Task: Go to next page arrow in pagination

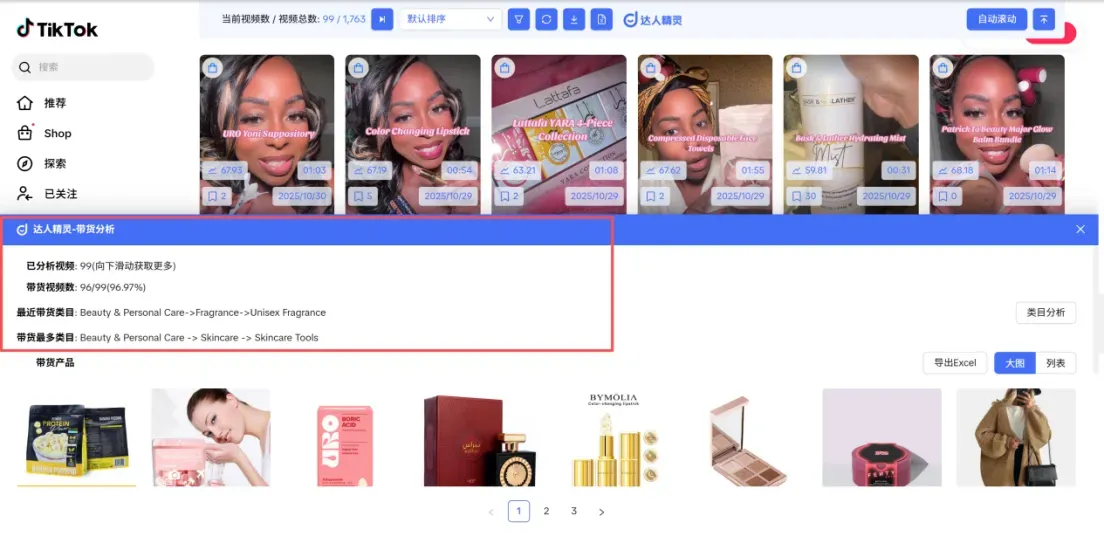Action: [601, 512]
